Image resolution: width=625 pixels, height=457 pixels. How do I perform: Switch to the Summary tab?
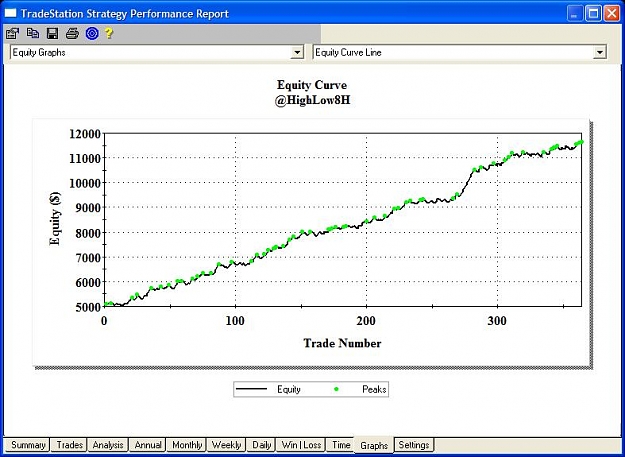pos(27,445)
